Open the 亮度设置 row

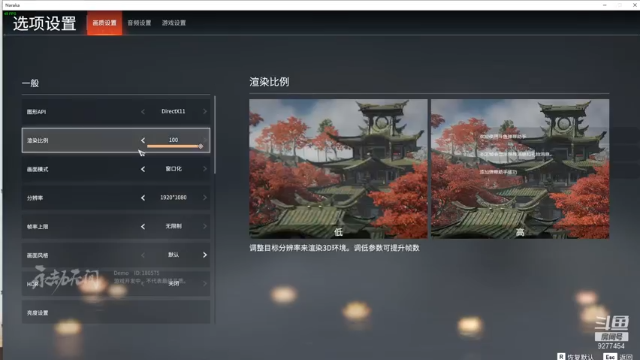click(116, 312)
